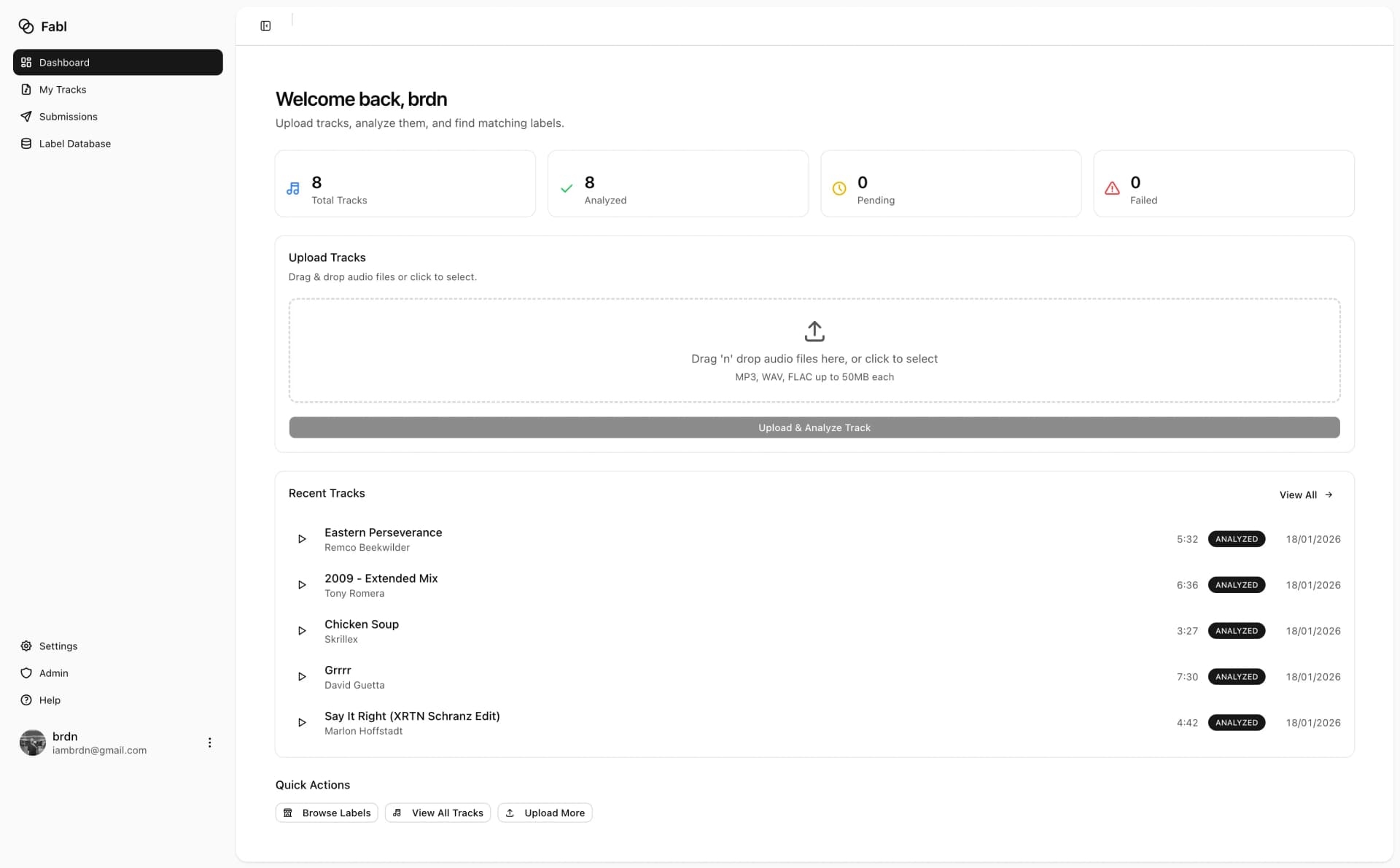Play the Chicken Soup track
The height and width of the screenshot is (868, 1400).
click(302, 631)
